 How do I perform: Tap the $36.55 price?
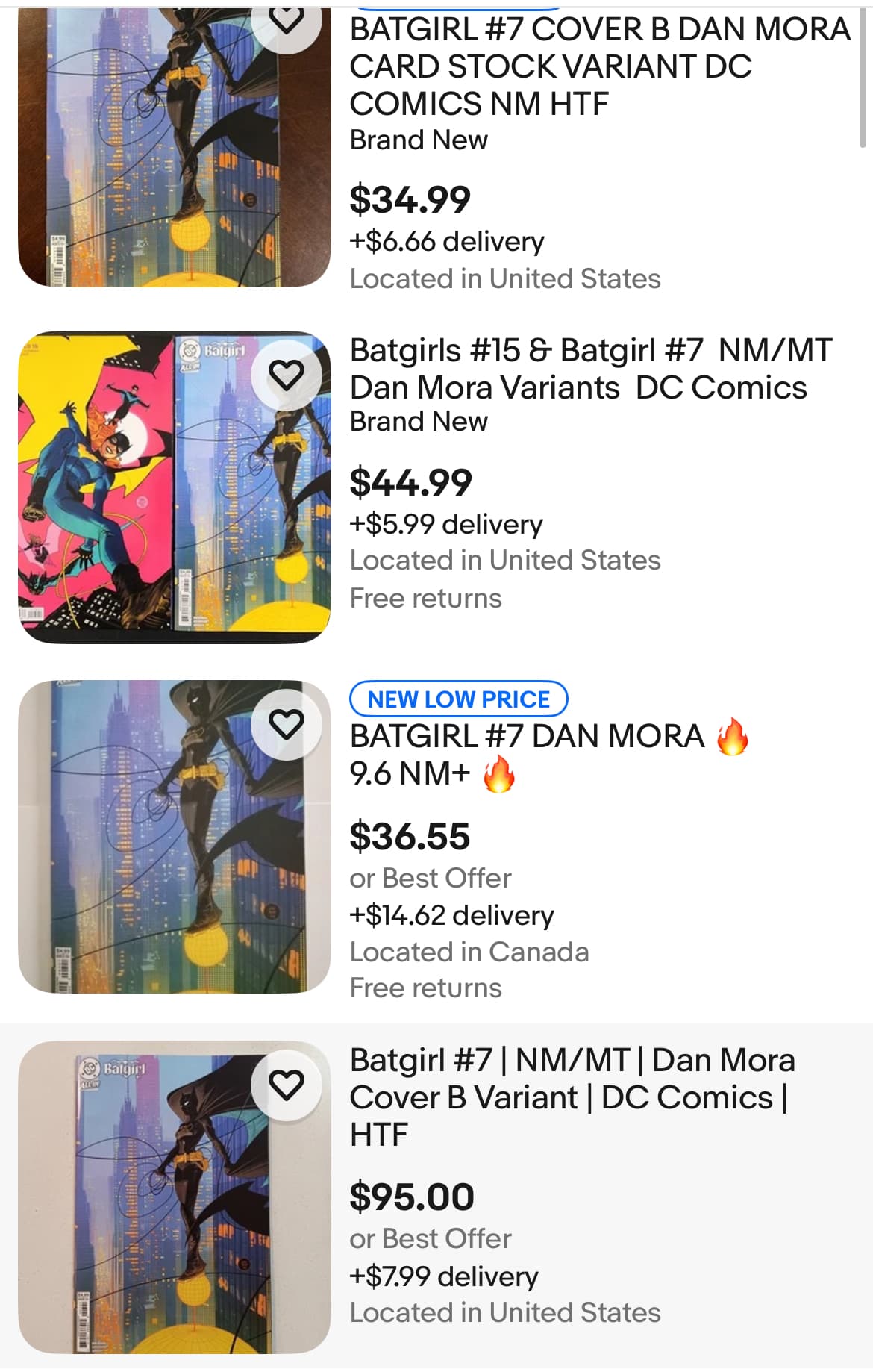[x=410, y=836]
